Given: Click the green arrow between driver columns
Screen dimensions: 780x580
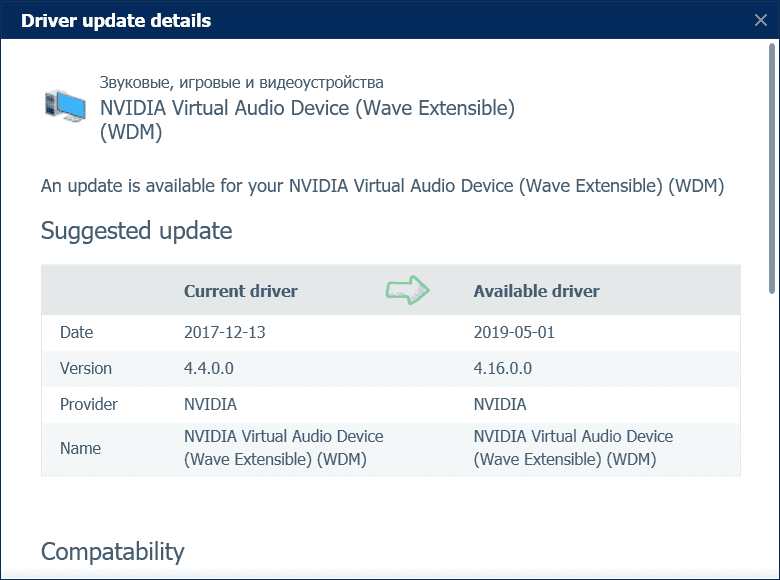Looking at the screenshot, I should 407,290.
